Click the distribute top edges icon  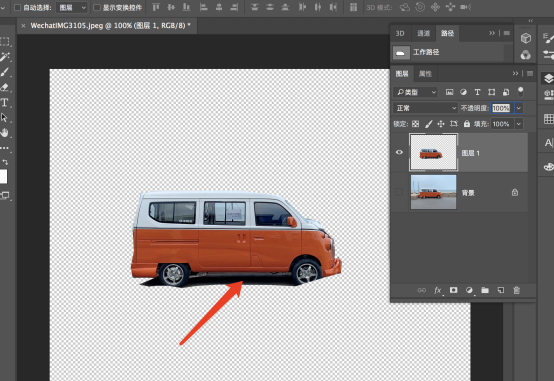(254, 7)
